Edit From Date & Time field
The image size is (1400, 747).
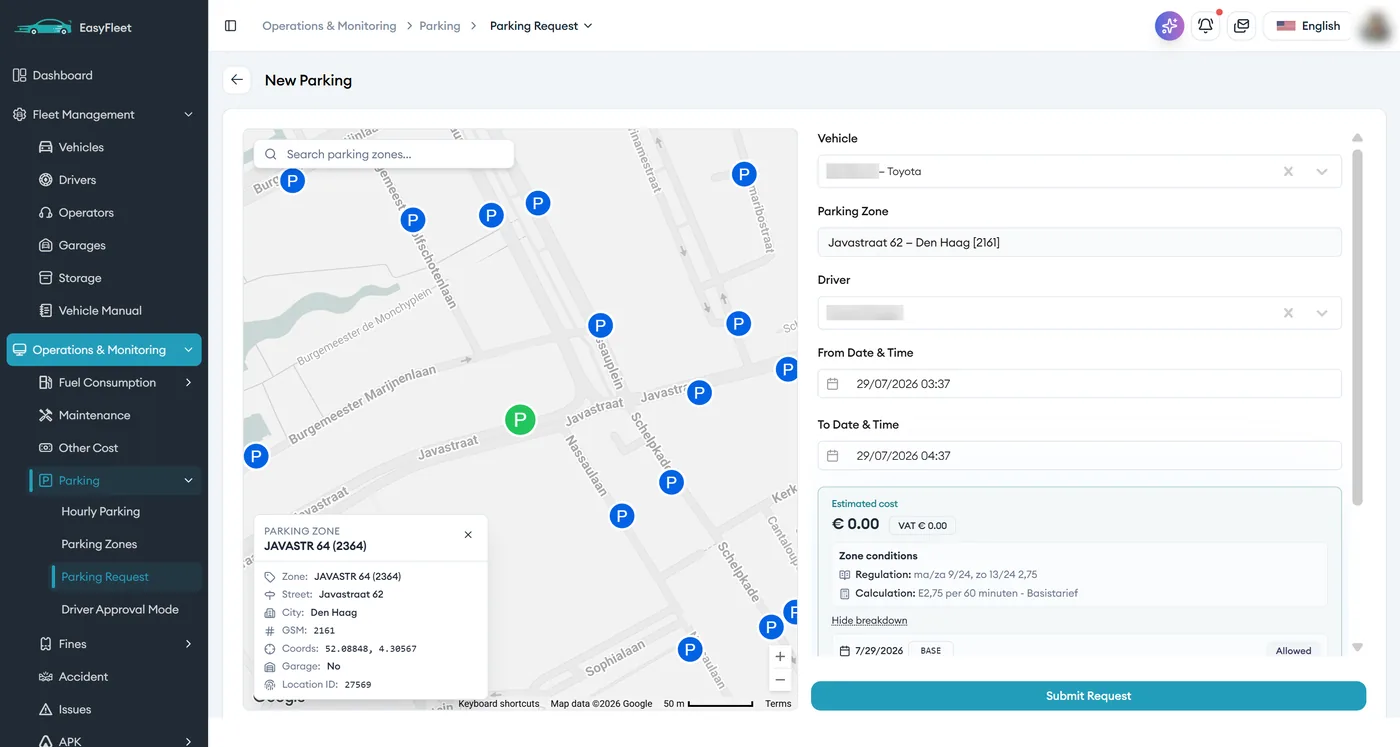pyautogui.click(x=1079, y=384)
